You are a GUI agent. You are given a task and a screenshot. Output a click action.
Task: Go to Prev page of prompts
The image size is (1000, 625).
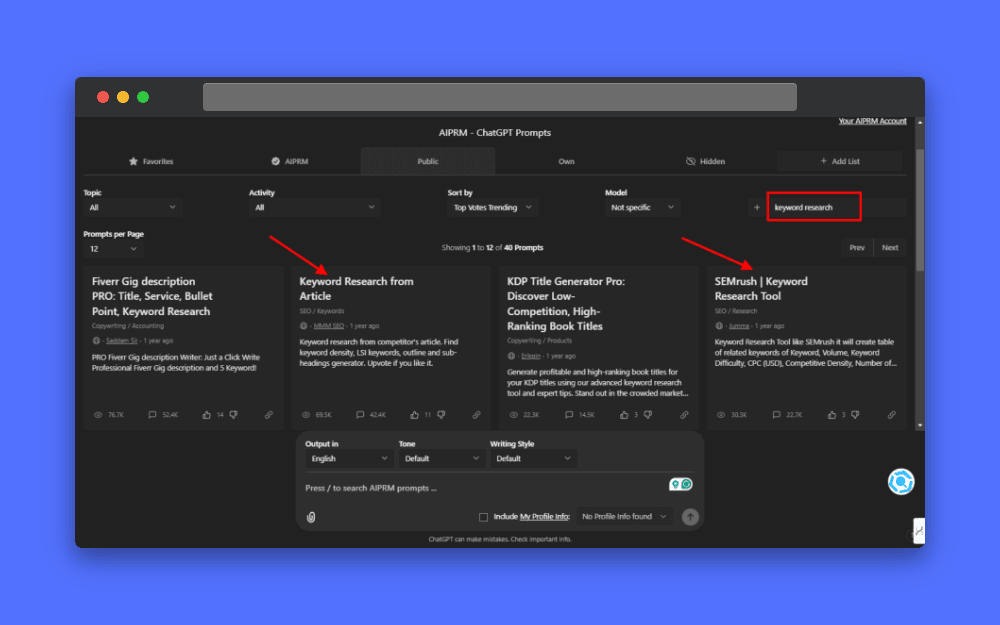coord(857,247)
